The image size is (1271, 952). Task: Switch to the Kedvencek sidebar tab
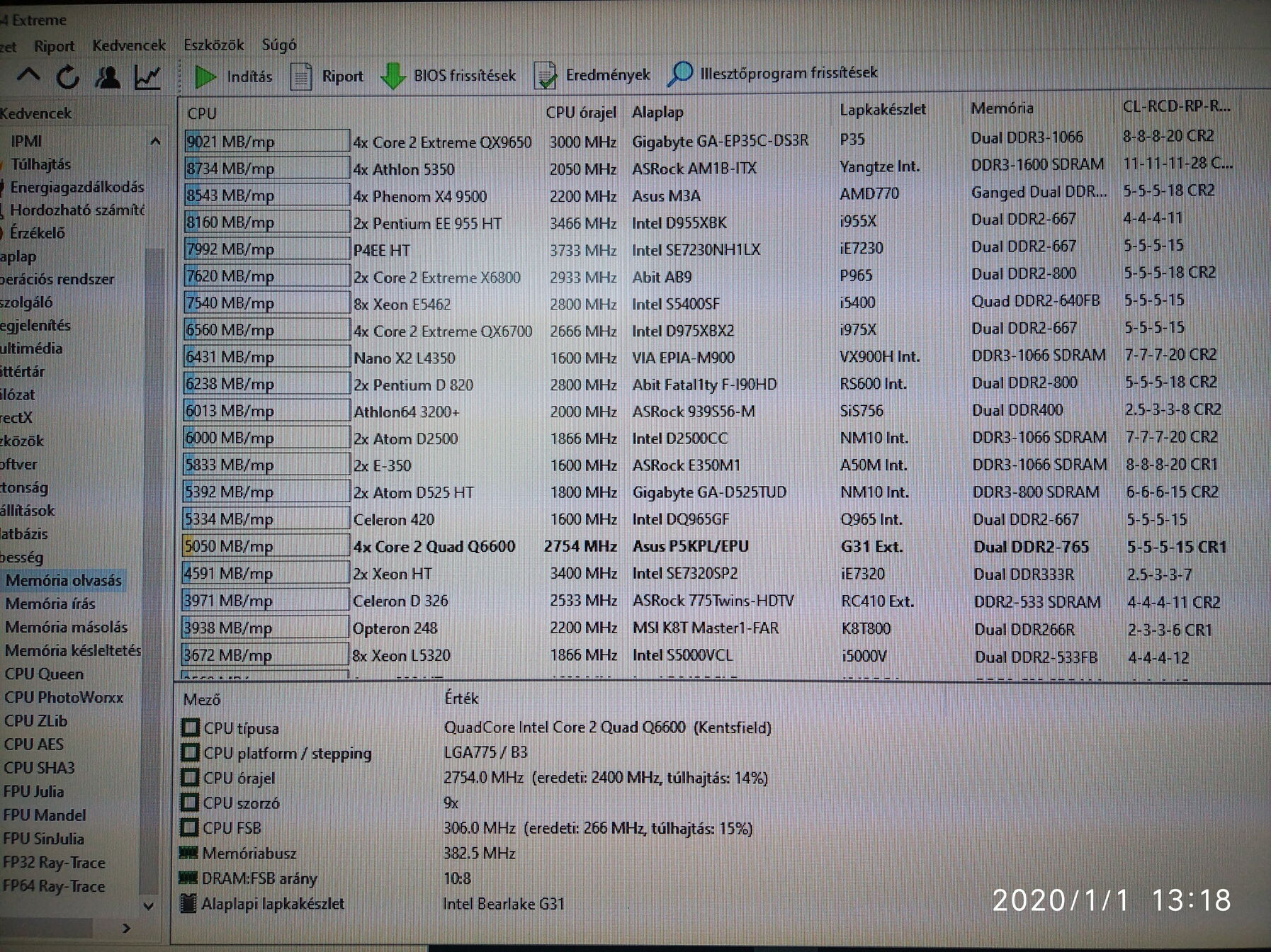[x=35, y=113]
